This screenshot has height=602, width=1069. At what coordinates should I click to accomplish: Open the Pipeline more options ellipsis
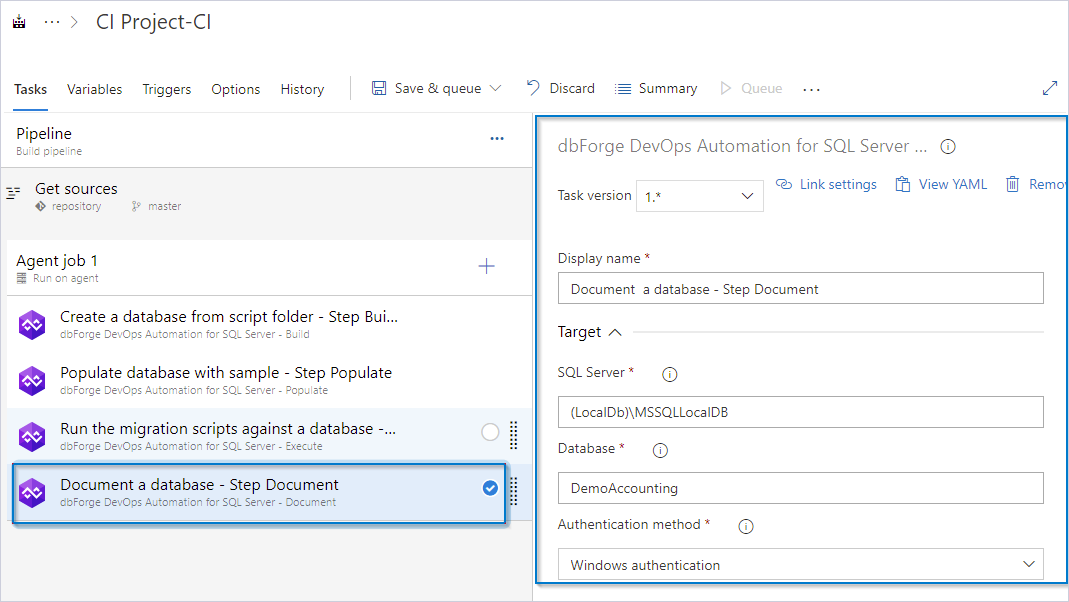pos(497,138)
